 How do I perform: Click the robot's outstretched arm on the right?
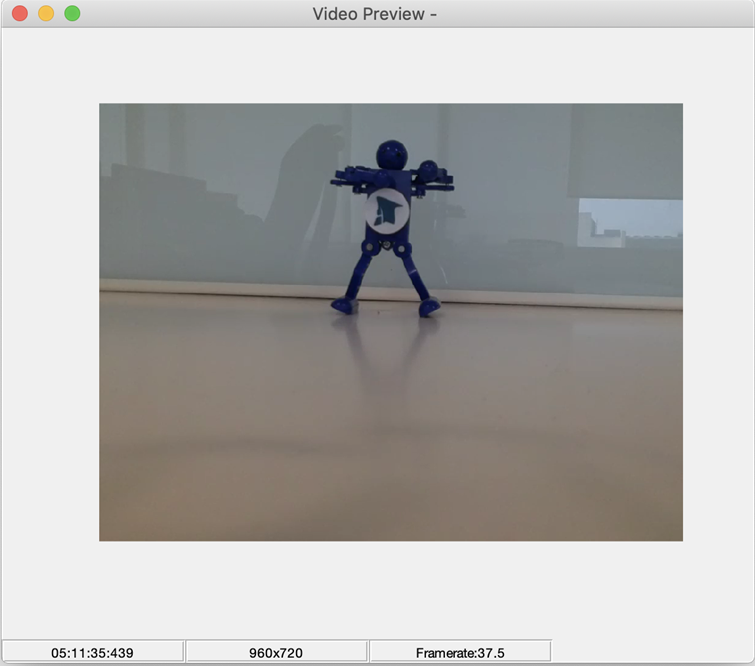437,180
